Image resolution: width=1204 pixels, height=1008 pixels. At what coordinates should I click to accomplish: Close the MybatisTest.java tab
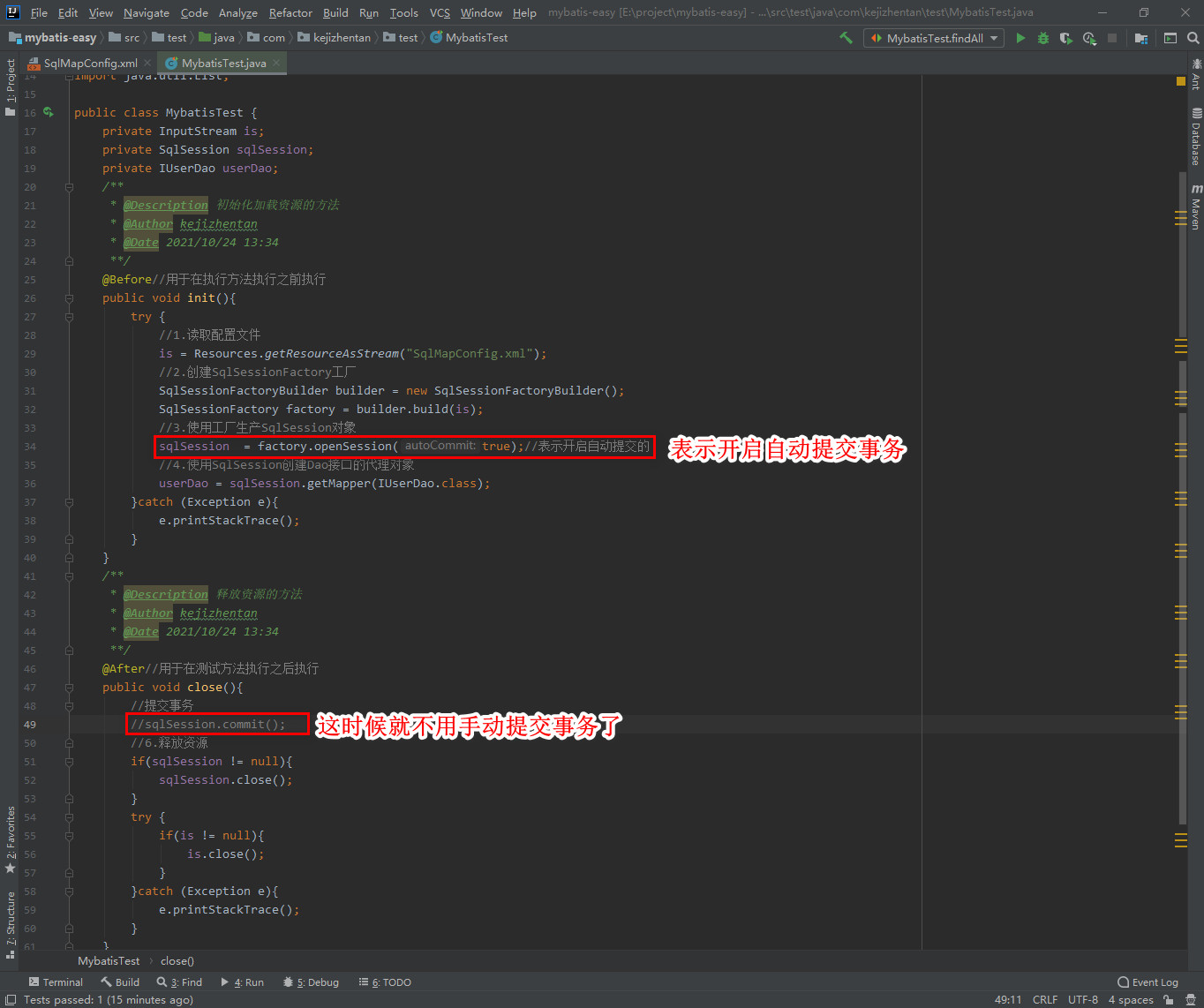click(x=276, y=63)
